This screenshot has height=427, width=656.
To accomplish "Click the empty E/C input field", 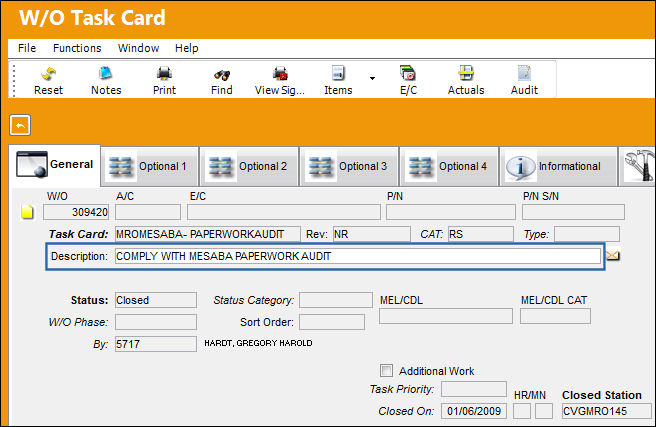I will [284, 212].
